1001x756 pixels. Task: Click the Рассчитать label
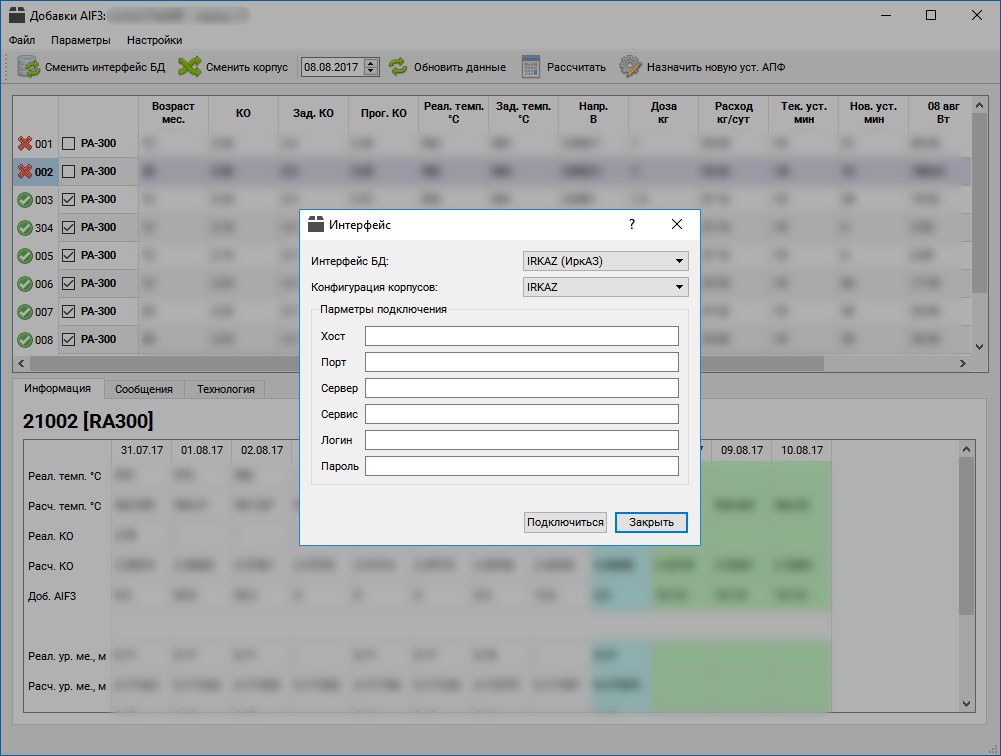[x=576, y=67]
